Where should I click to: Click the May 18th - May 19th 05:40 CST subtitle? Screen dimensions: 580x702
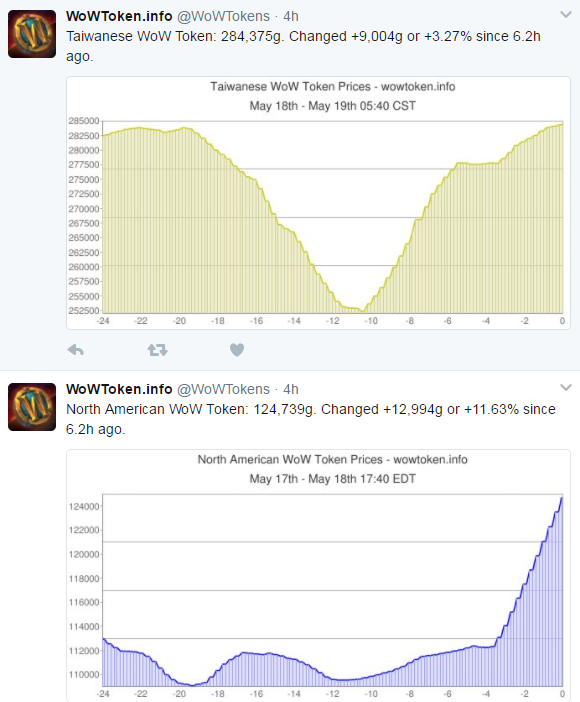point(333,106)
